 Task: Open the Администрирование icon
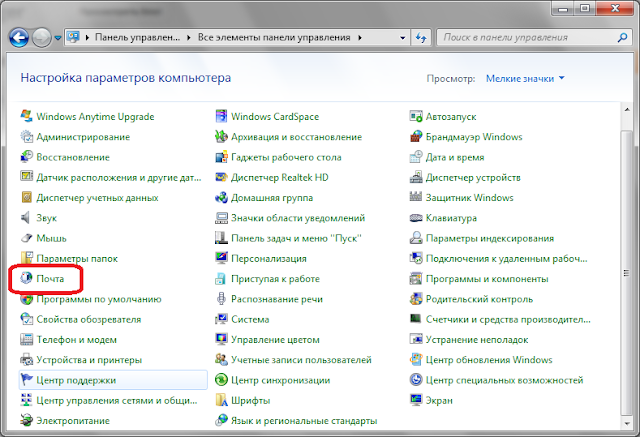point(27,137)
